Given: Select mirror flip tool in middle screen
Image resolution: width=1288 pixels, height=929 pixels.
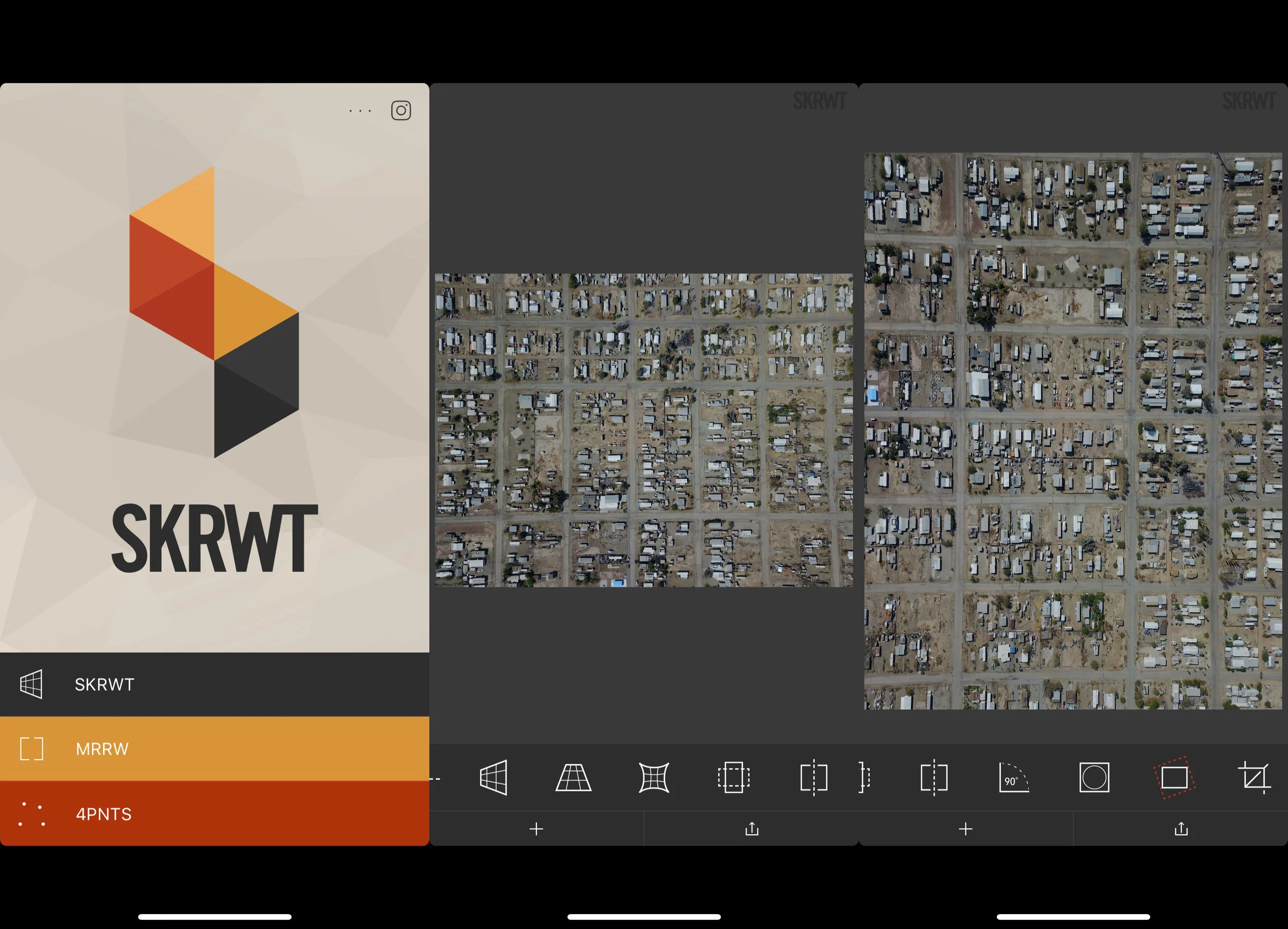Looking at the screenshot, I should pos(814,778).
